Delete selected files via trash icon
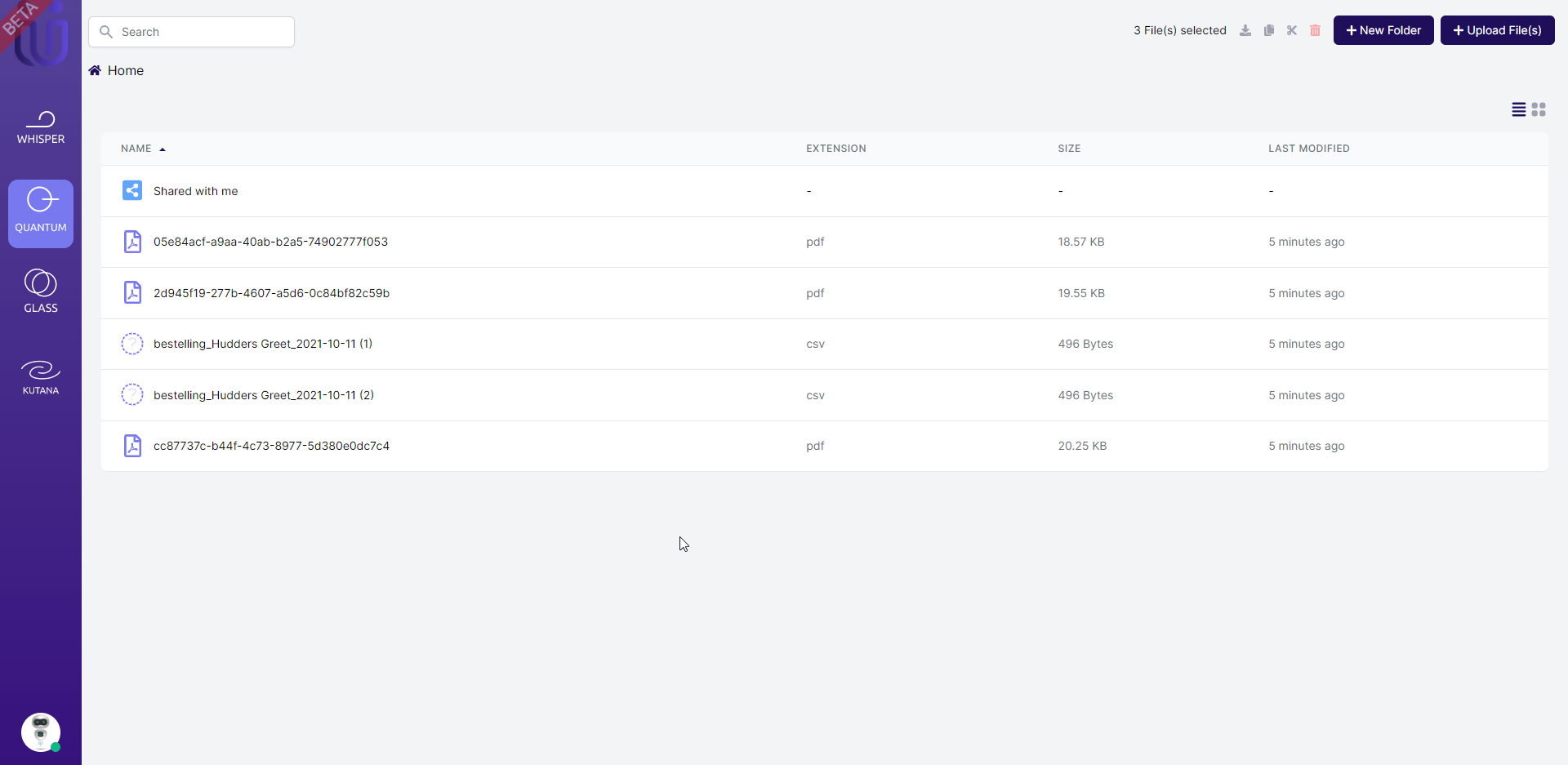Viewport: 1568px width, 765px height. click(1315, 30)
